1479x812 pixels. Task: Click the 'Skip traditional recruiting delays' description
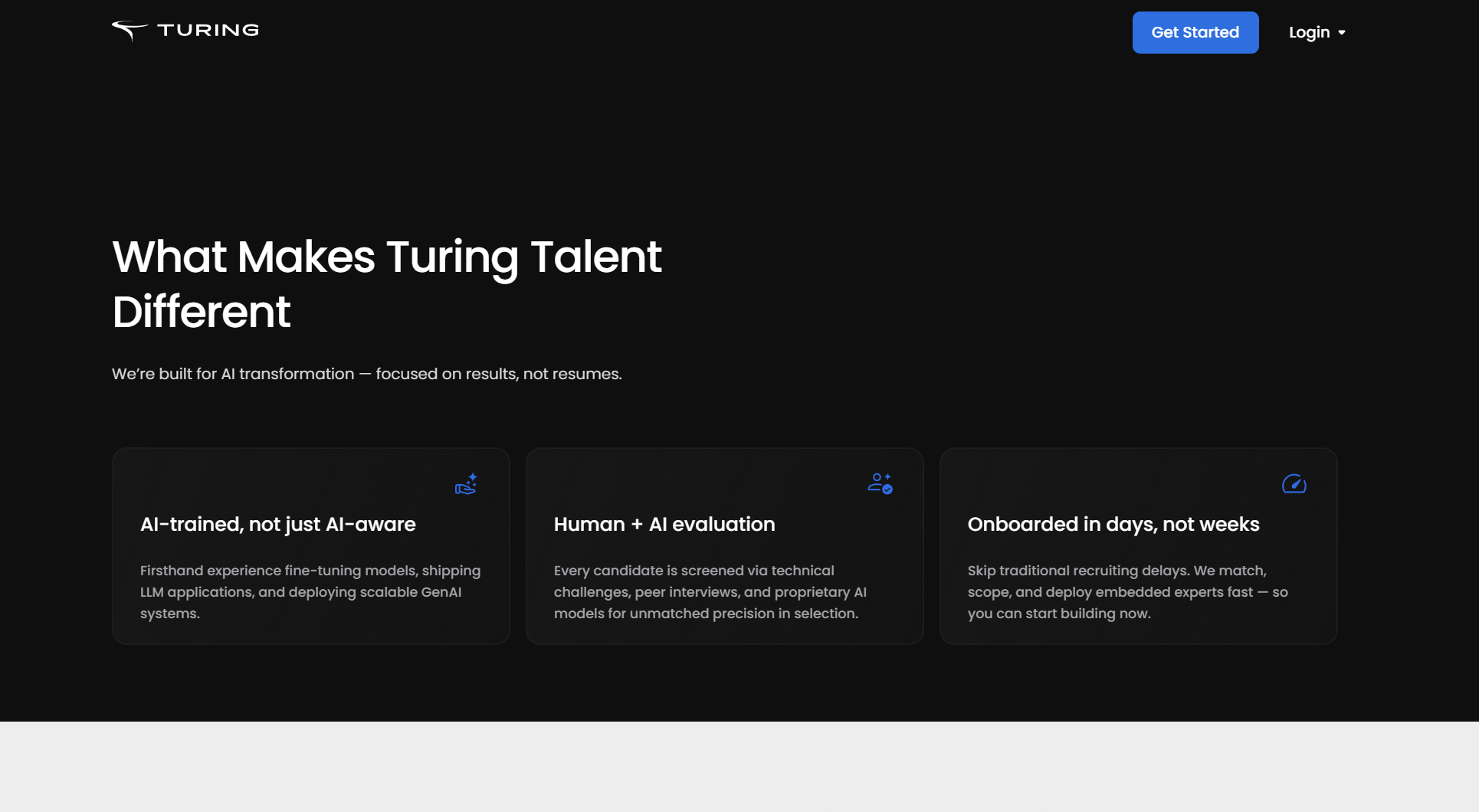pos(1128,592)
